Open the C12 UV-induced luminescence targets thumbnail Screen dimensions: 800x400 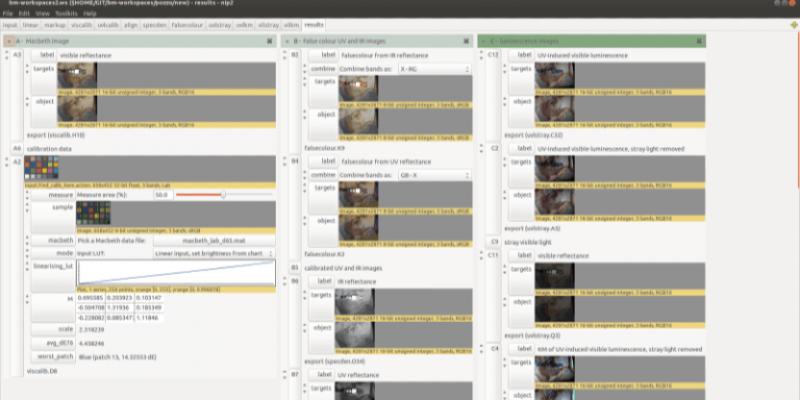click(x=554, y=76)
